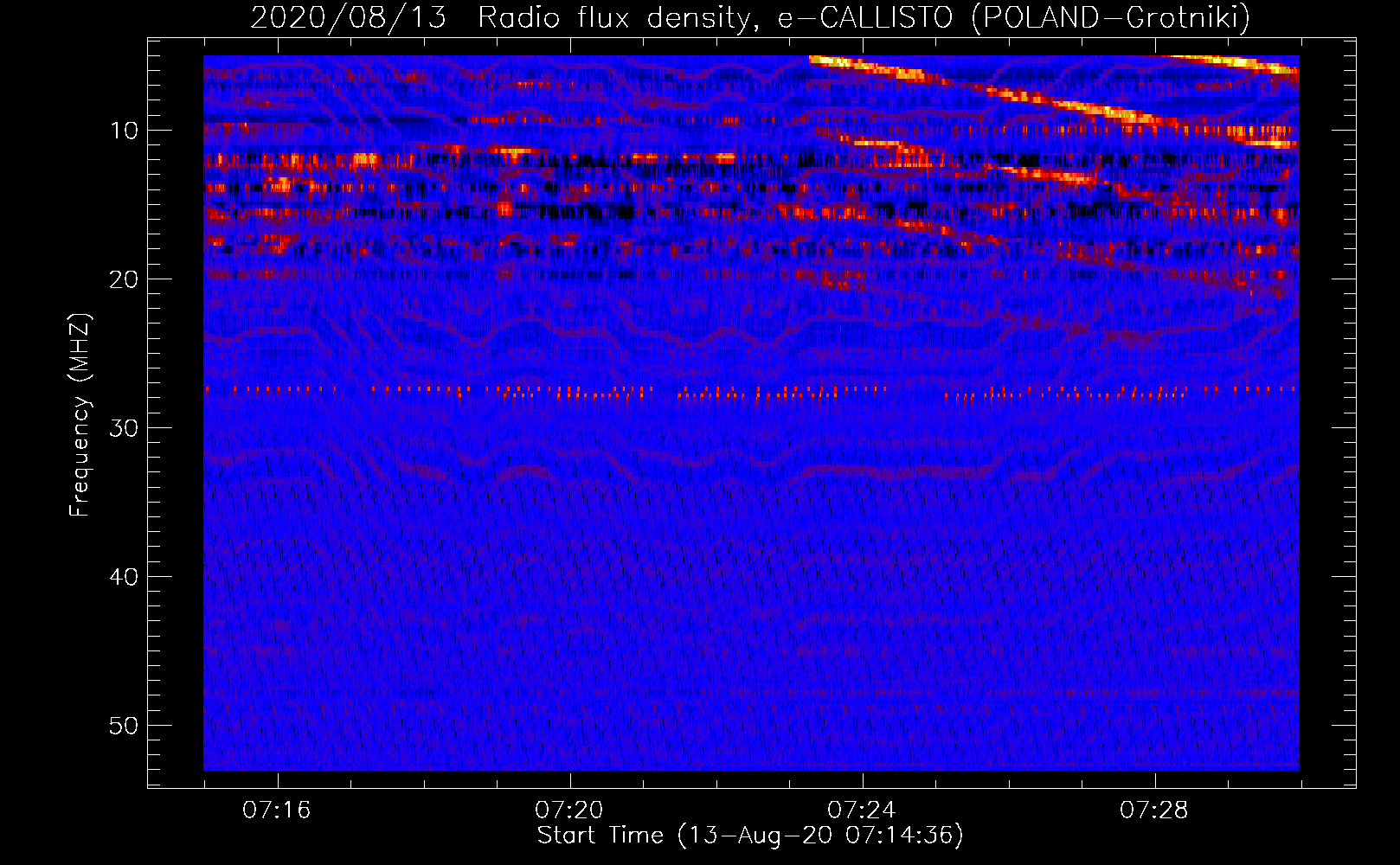Click the frequency tick label '20'
This screenshot has width=1400, height=865.
[125, 279]
